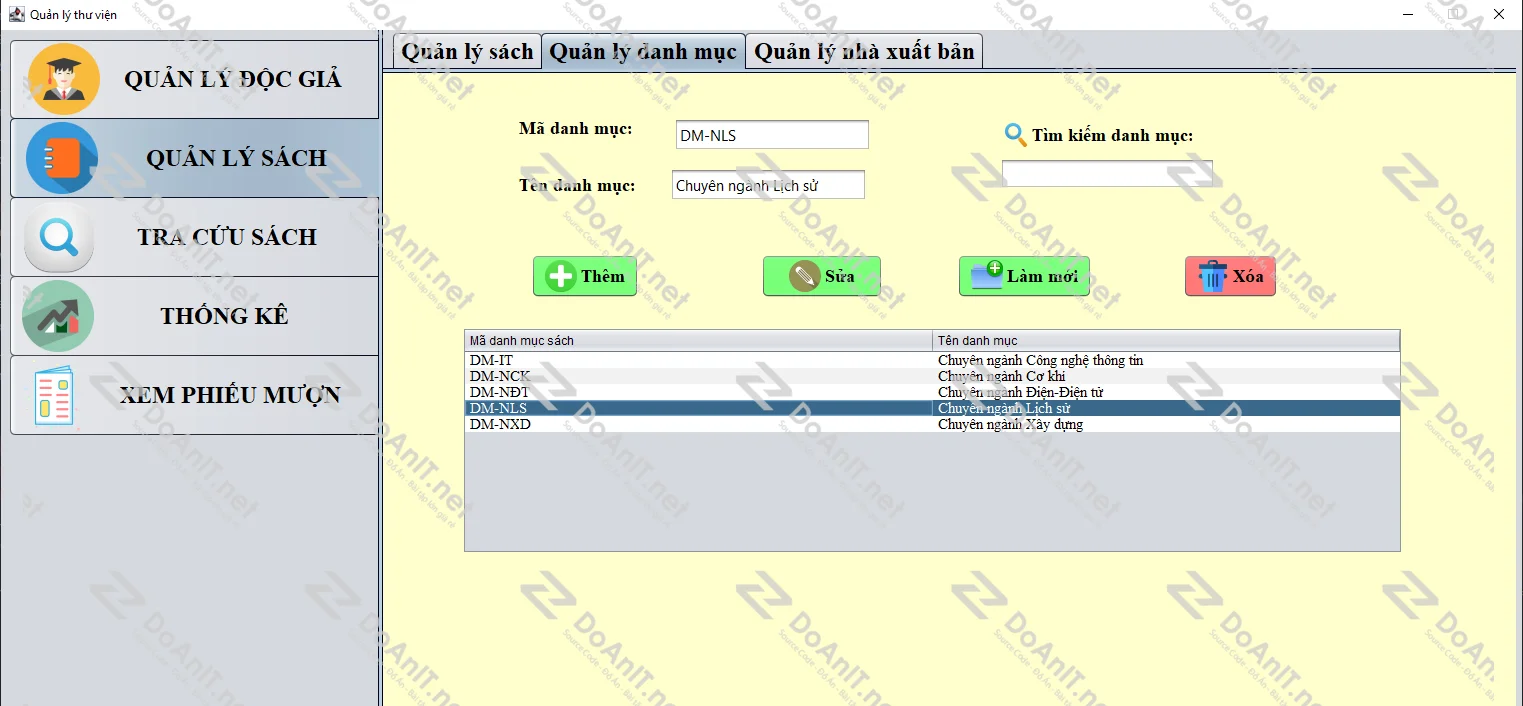Go to Quản lý độc giả section
The image size is (1523, 706).
[x=232, y=79]
